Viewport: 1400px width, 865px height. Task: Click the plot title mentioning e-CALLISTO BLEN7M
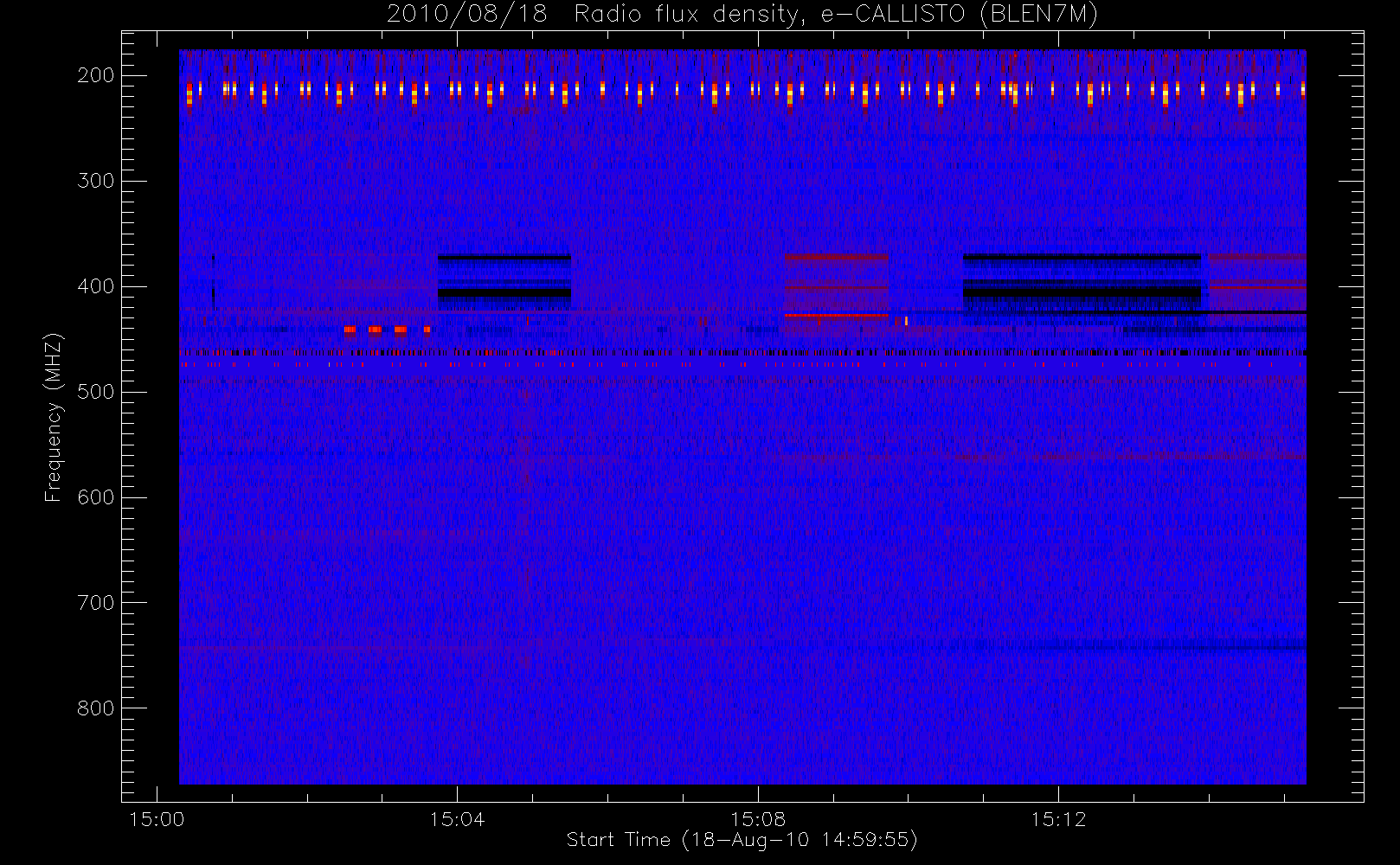click(x=742, y=15)
